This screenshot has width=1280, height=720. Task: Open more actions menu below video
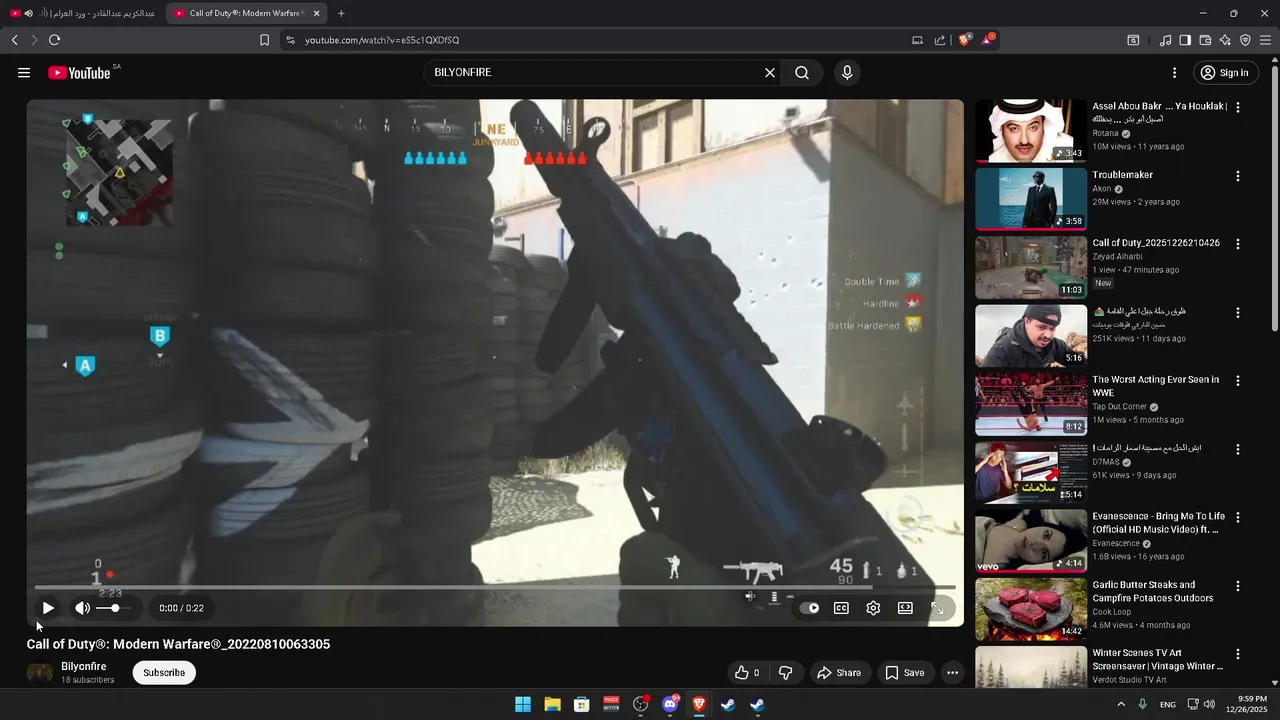[x=953, y=673]
